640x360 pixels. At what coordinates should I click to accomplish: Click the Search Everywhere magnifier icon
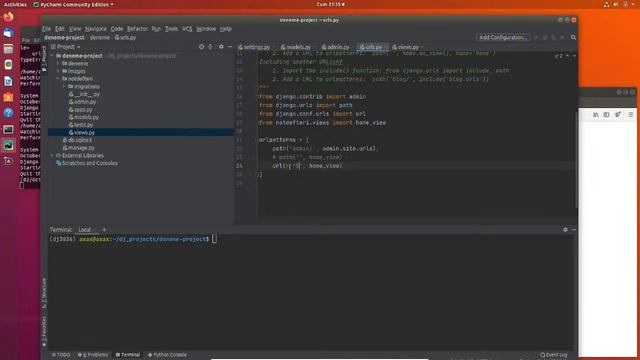(x=573, y=38)
